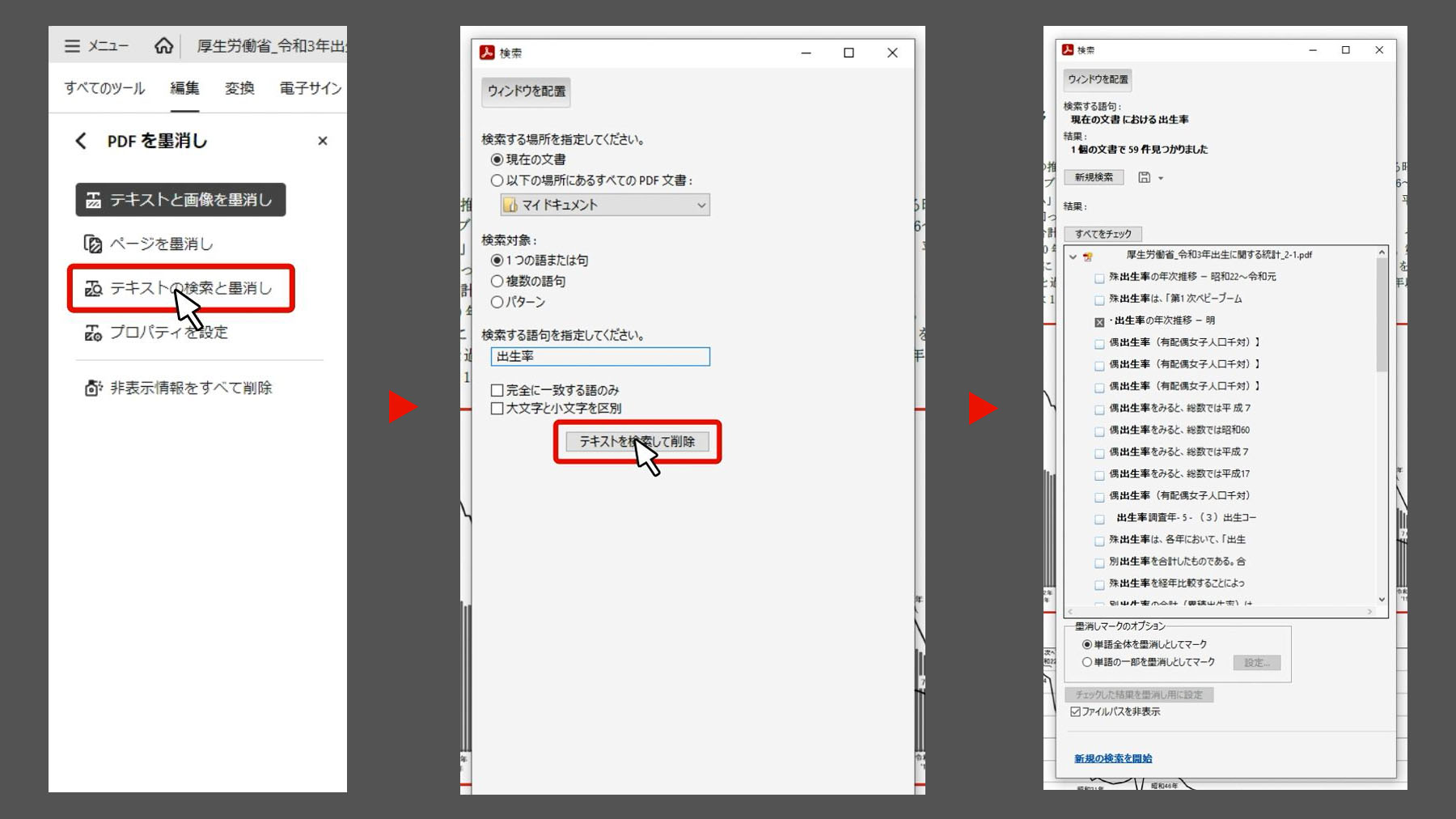This screenshot has width=1456, height=819.
Task: Open the arrow menu beside the save icon
Action: 1161,178
